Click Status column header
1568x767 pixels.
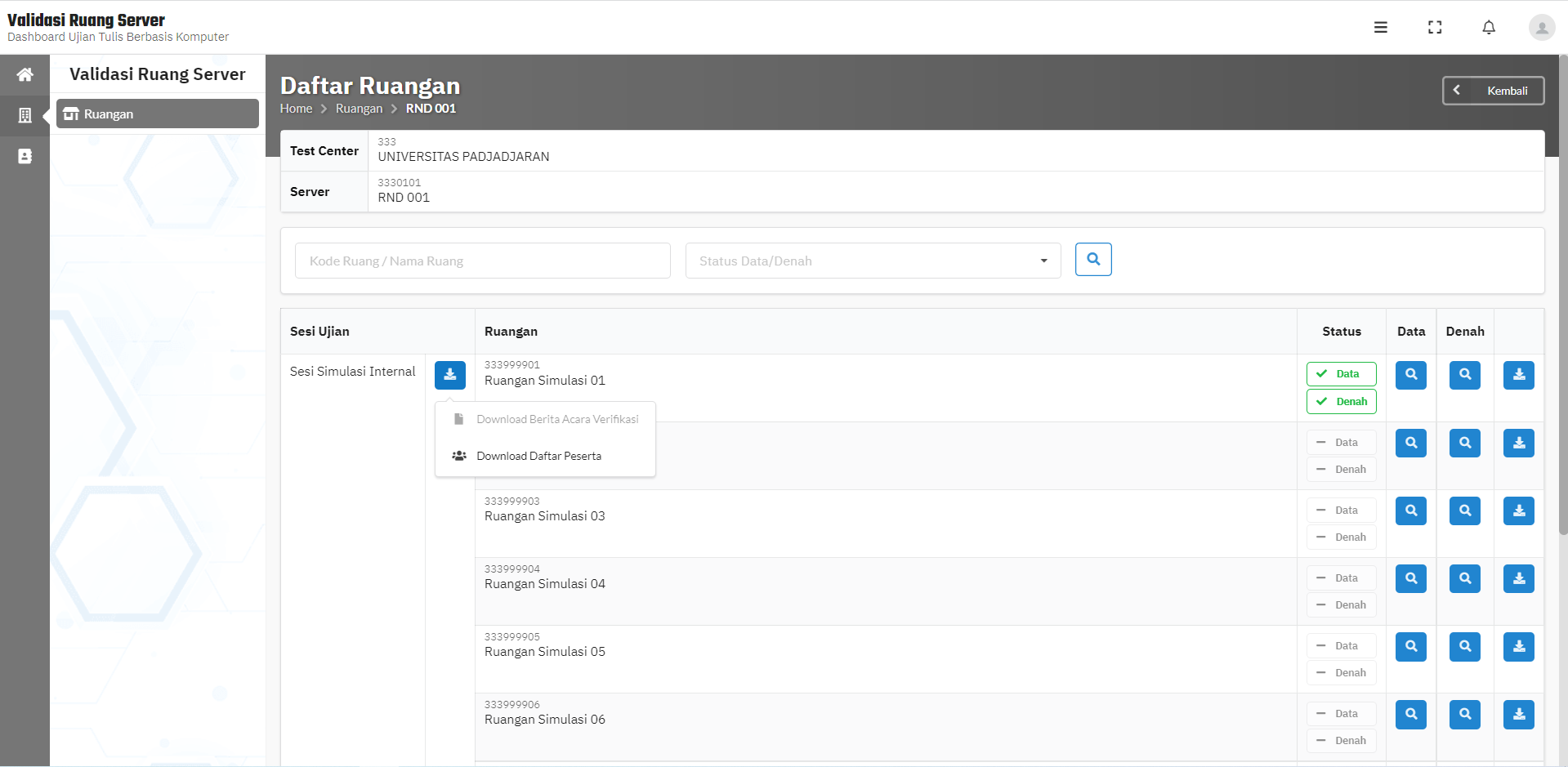coord(1341,332)
